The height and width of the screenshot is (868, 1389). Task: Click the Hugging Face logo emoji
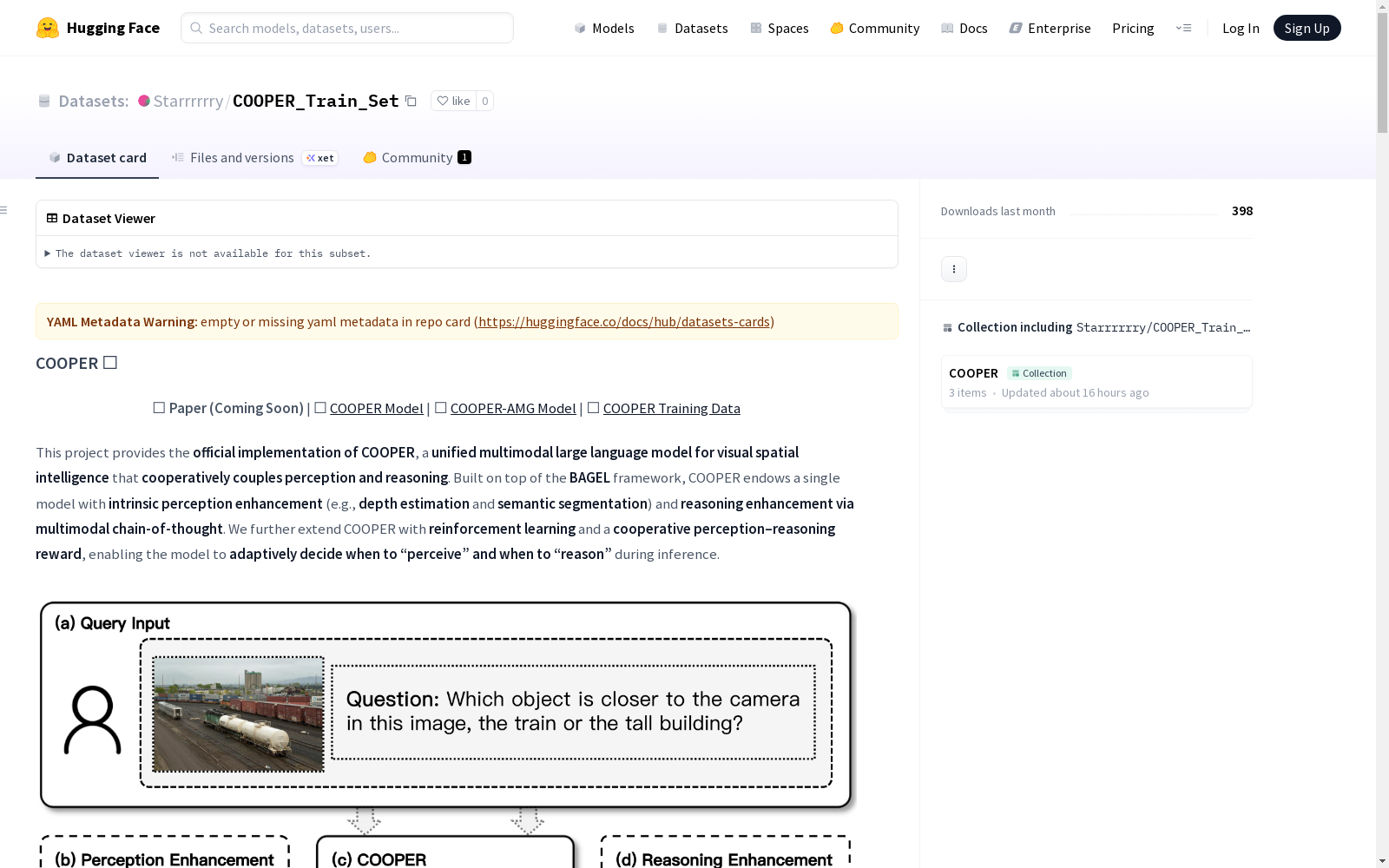click(x=48, y=28)
